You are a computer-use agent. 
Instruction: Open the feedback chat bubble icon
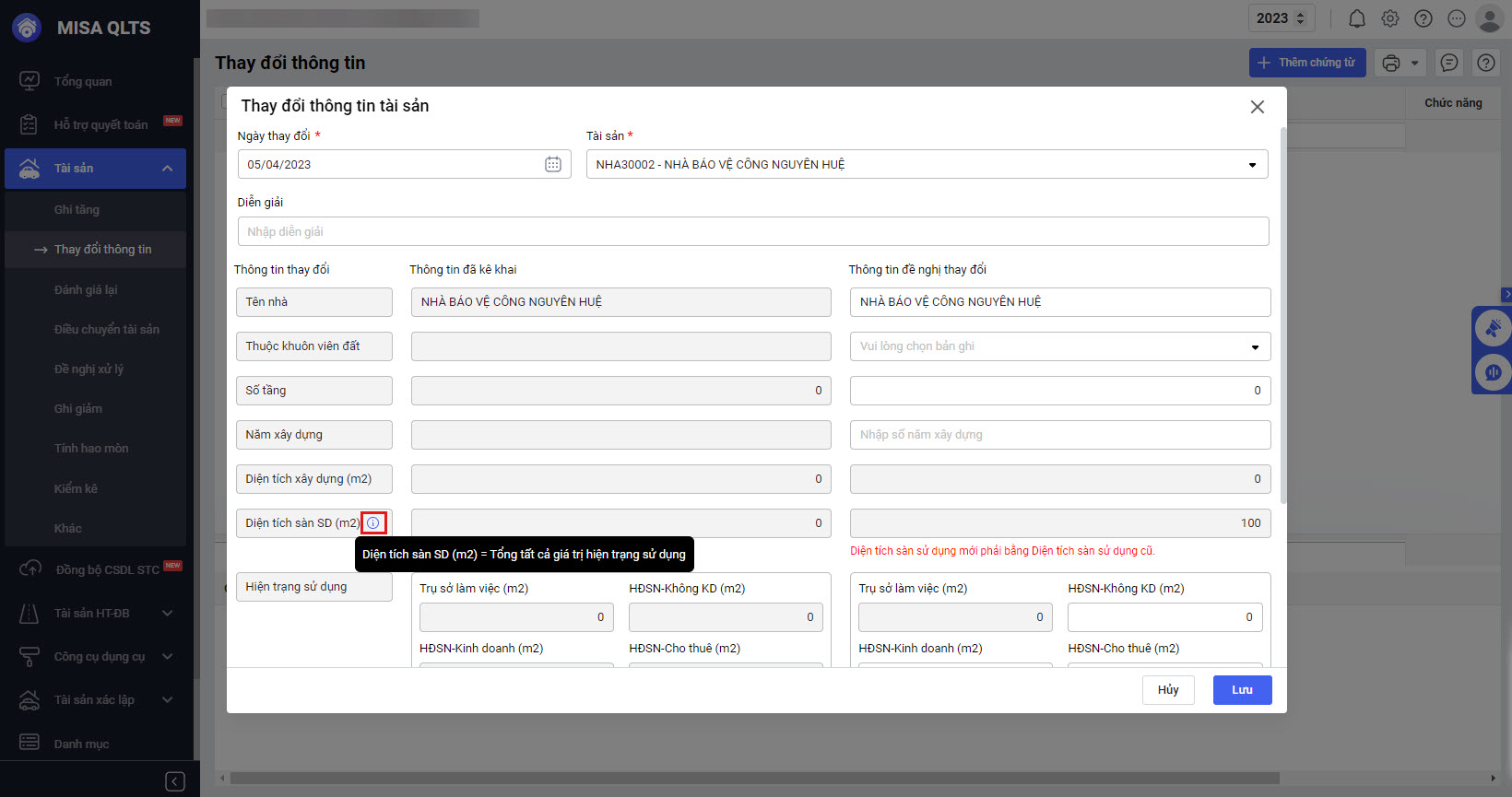pyautogui.click(x=1449, y=63)
